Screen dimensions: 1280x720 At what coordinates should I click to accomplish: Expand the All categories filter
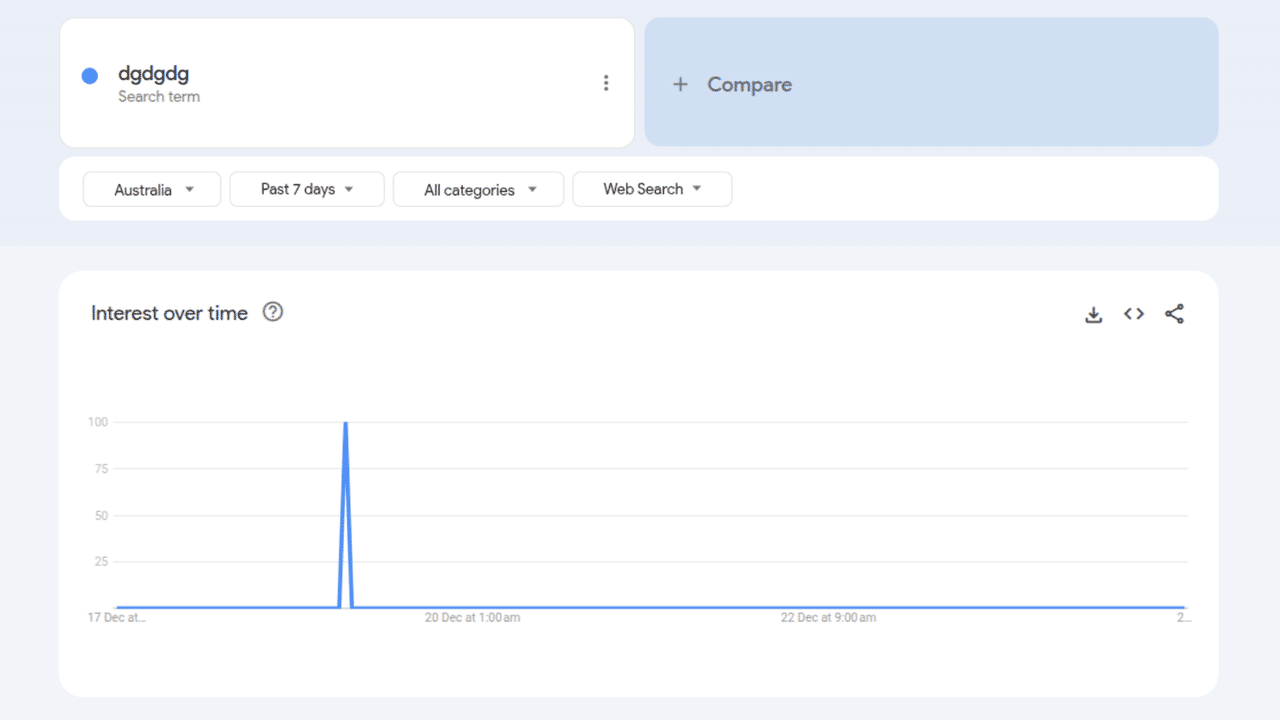coord(478,188)
